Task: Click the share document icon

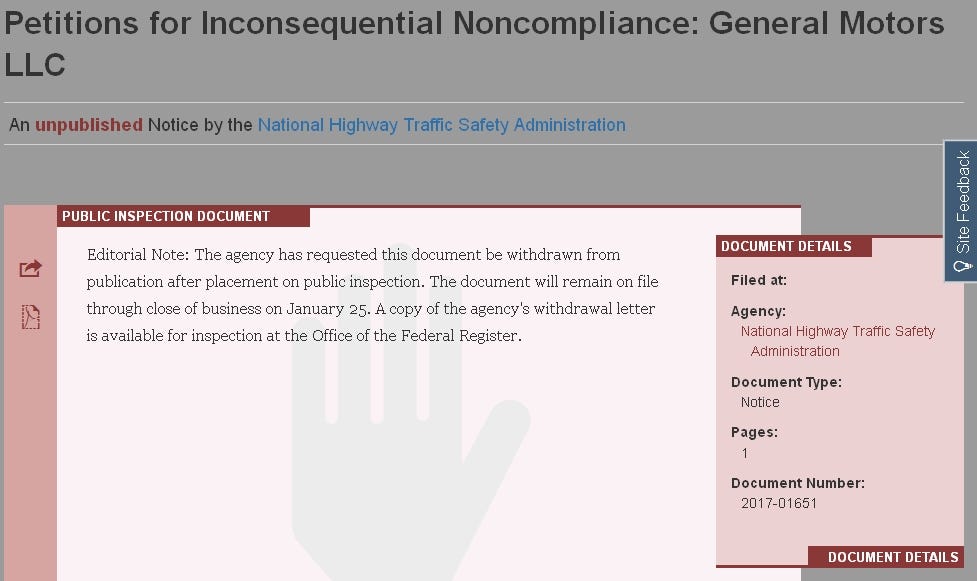Action: tap(30, 268)
